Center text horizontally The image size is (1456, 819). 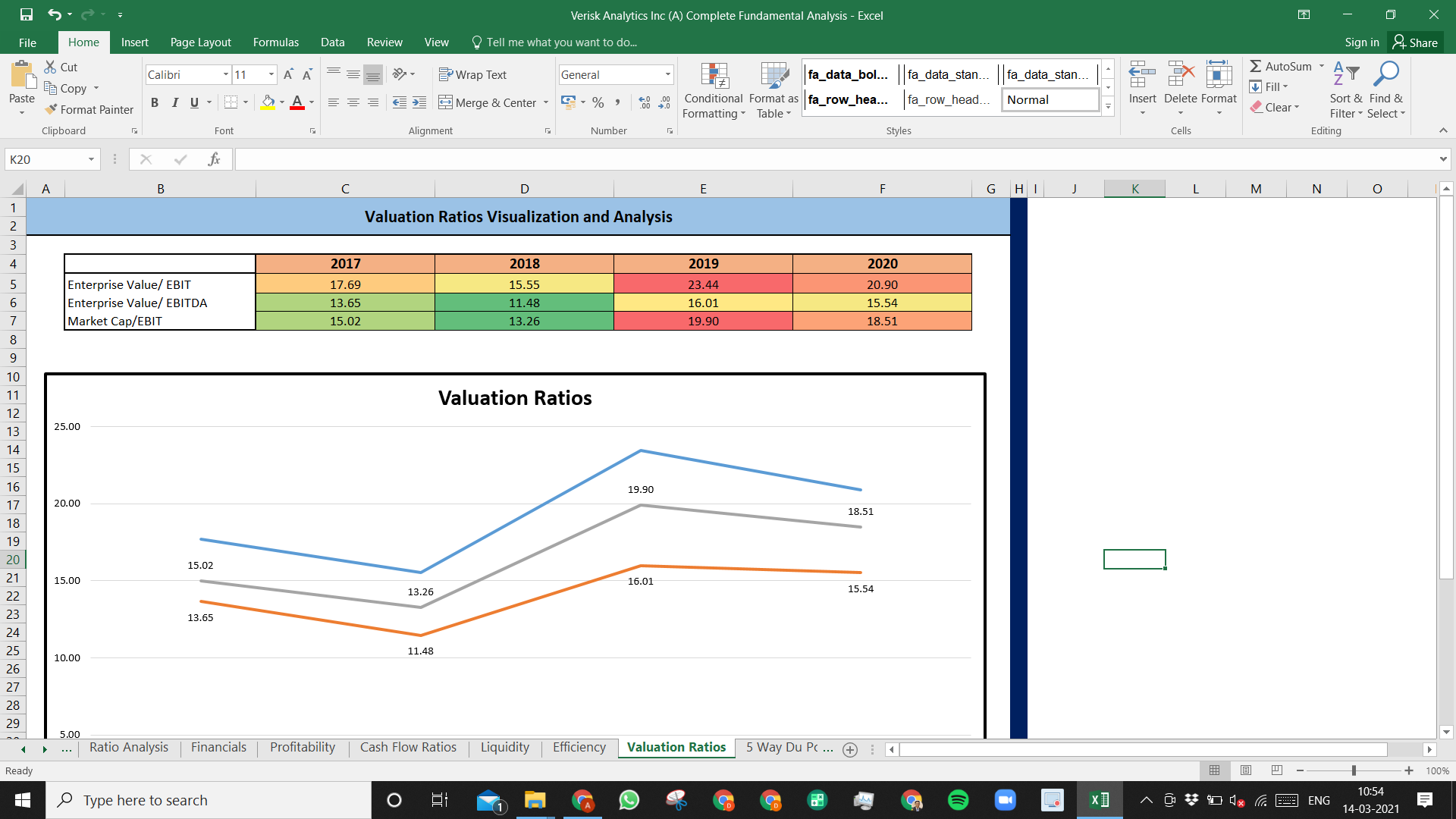pyautogui.click(x=353, y=102)
